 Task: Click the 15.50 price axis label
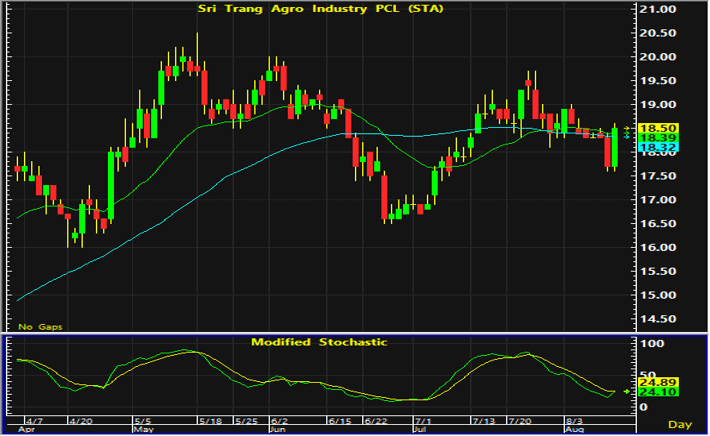pos(657,272)
